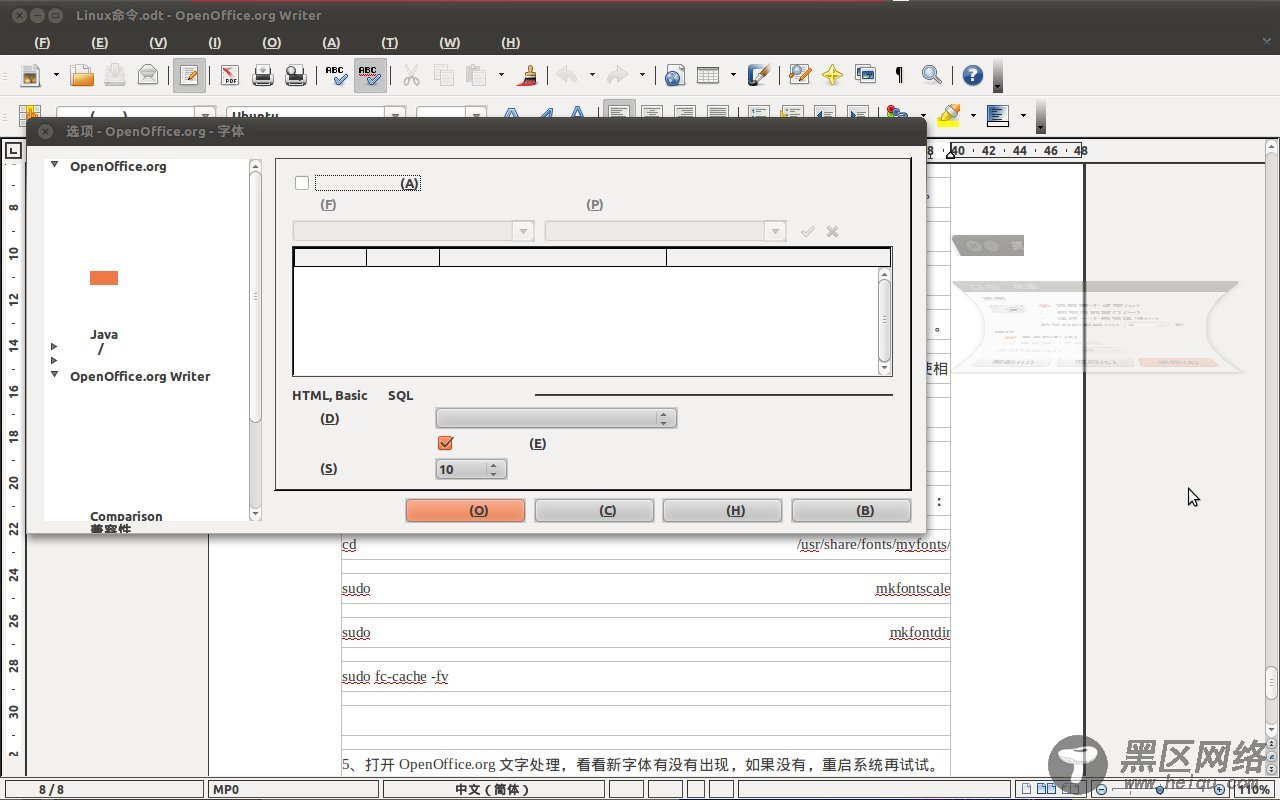The height and width of the screenshot is (800, 1280).
Task: Click the Copy icon
Action: pos(444,75)
